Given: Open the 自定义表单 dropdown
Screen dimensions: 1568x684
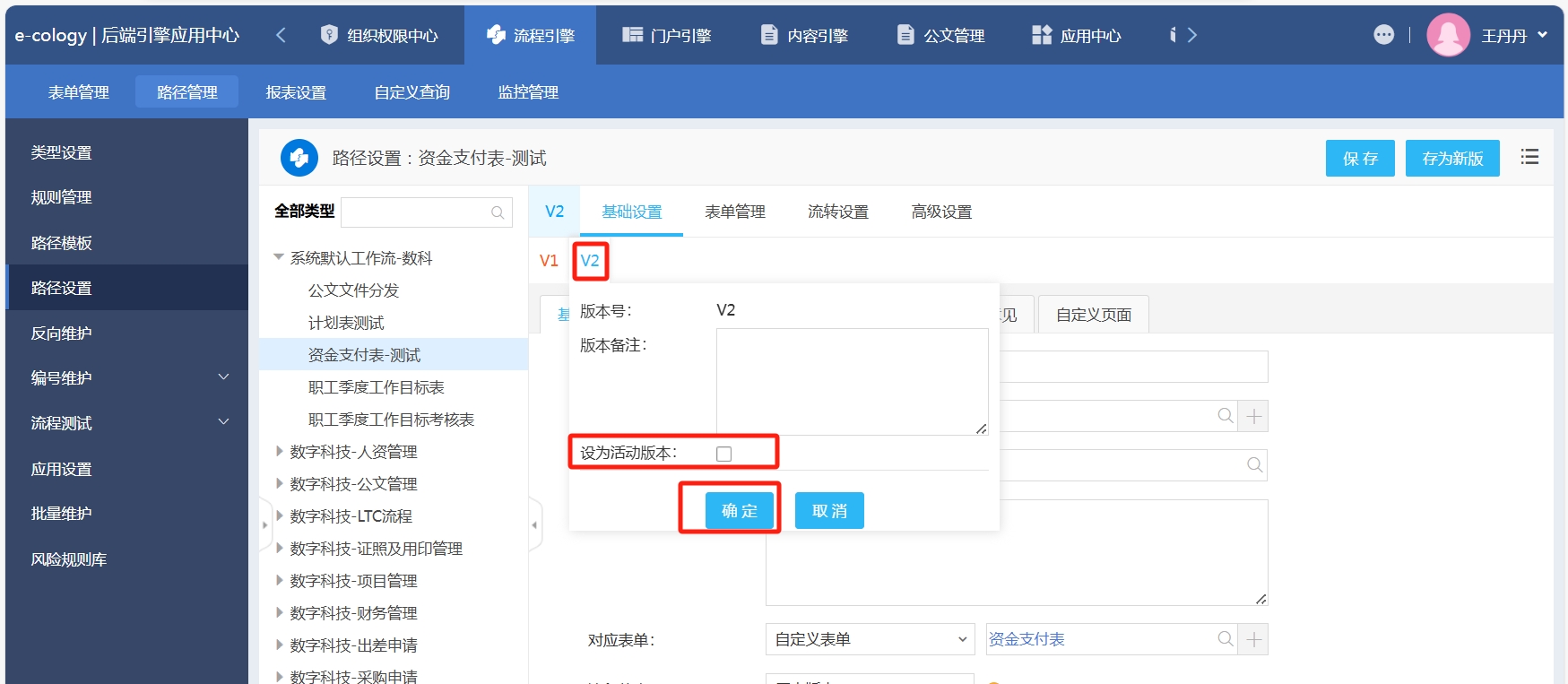Looking at the screenshot, I should tap(869, 639).
